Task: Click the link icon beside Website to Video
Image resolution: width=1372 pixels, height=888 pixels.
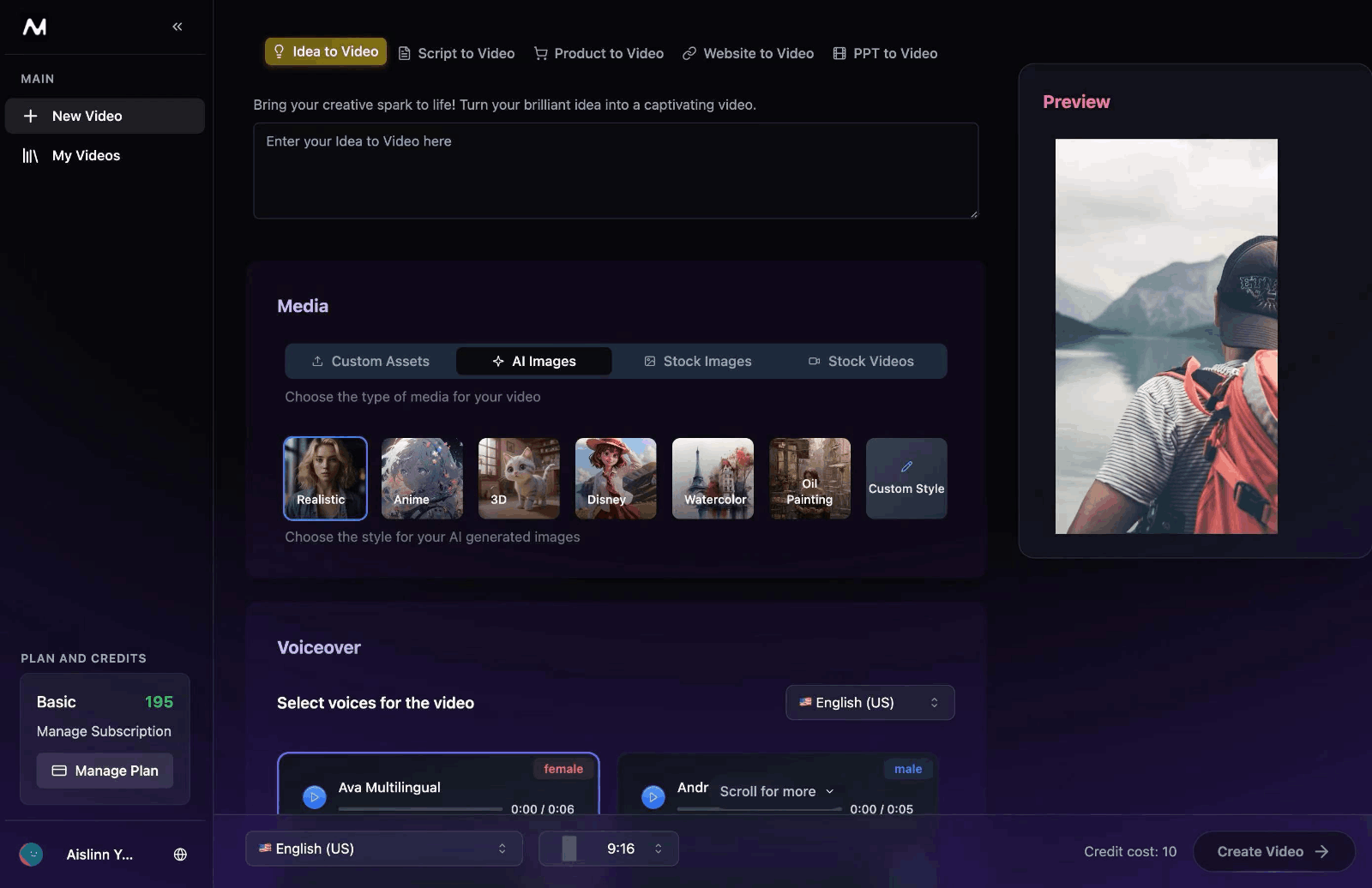Action: click(689, 53)
